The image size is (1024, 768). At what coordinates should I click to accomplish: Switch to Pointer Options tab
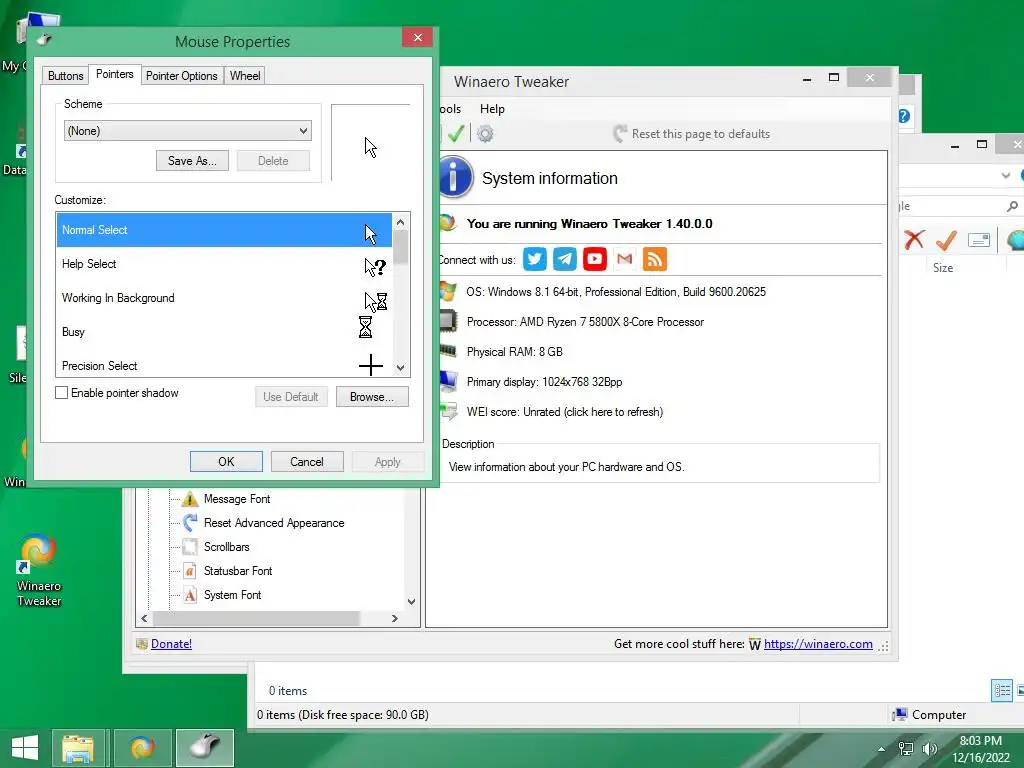pyautogui.click(x=182, y=76)
